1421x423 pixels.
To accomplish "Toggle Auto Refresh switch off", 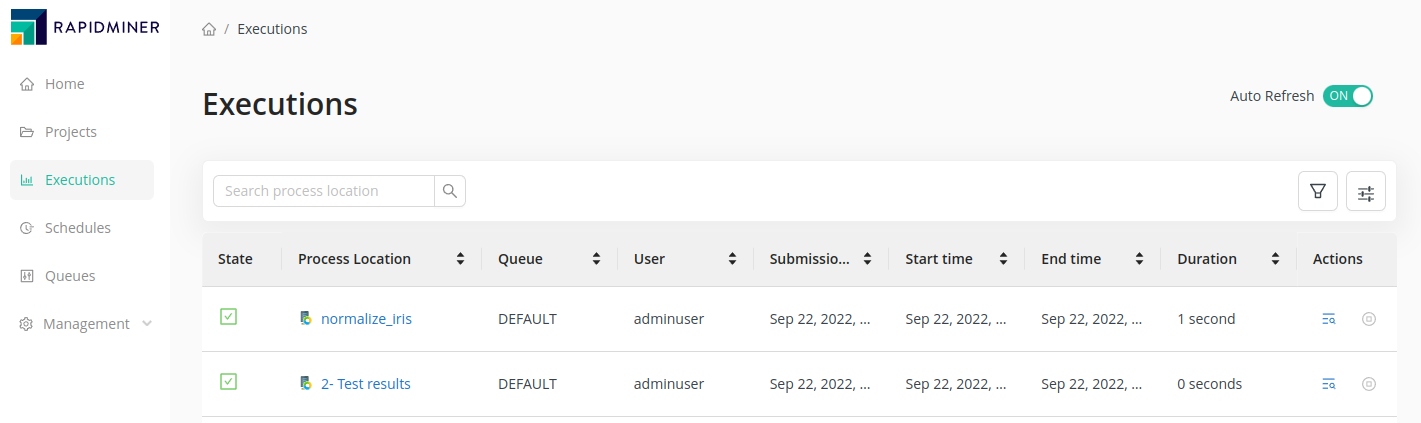I will point(1347,96).
